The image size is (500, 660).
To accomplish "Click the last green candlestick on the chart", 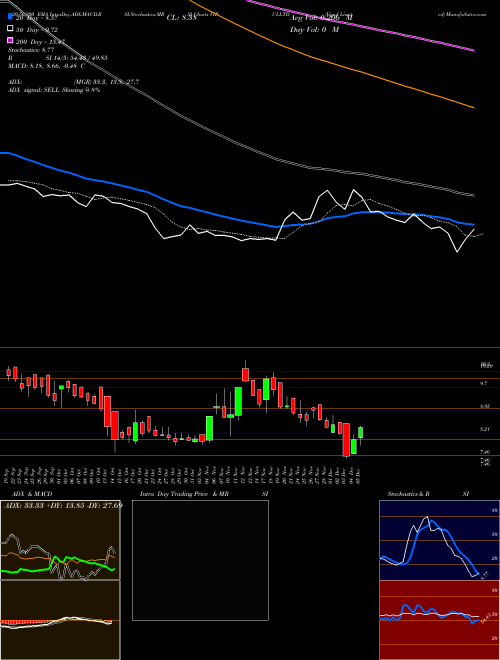I will (x=361, y=432).
